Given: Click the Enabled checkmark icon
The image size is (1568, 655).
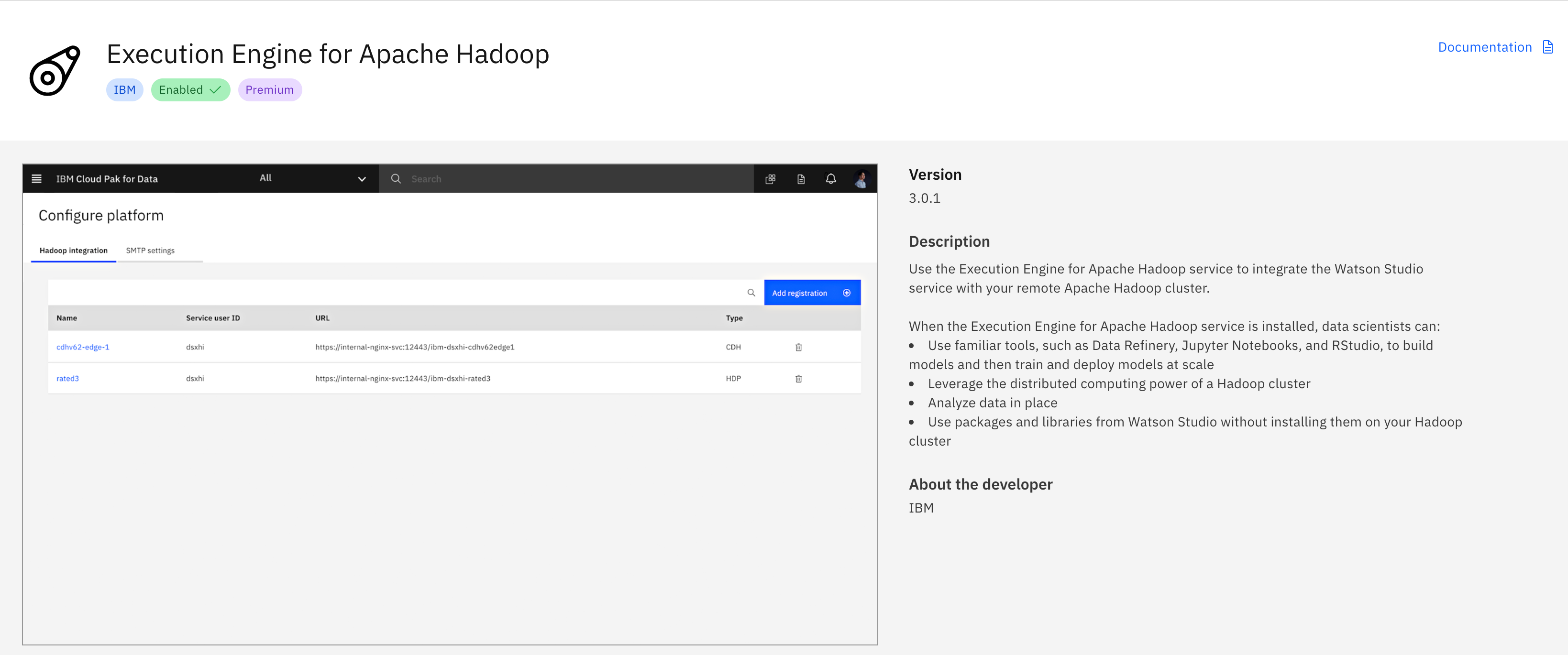Looking at the screenshot, I should (215, 90).
